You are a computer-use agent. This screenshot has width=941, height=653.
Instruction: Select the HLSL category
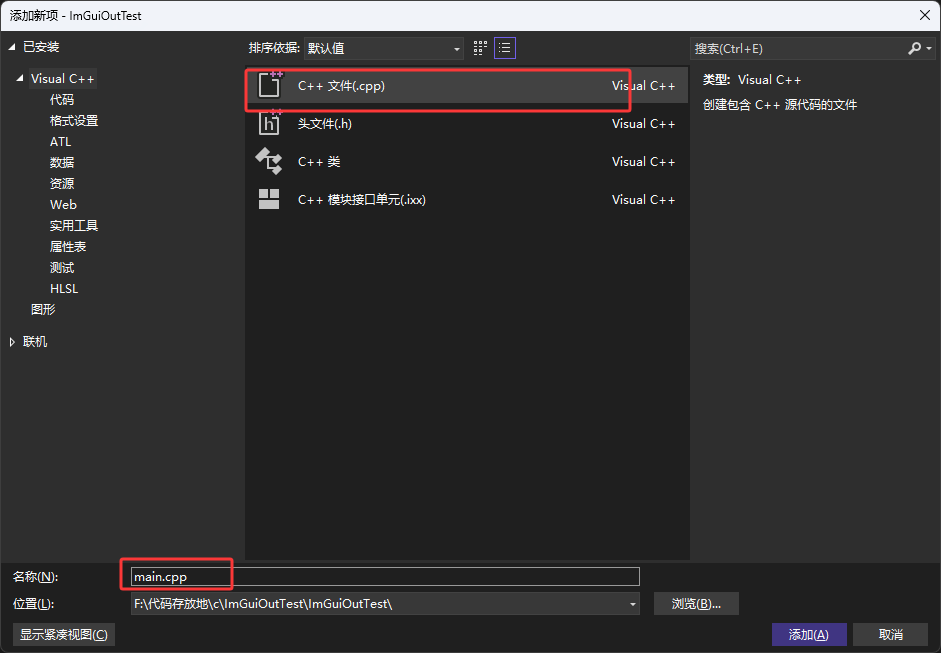64,289
